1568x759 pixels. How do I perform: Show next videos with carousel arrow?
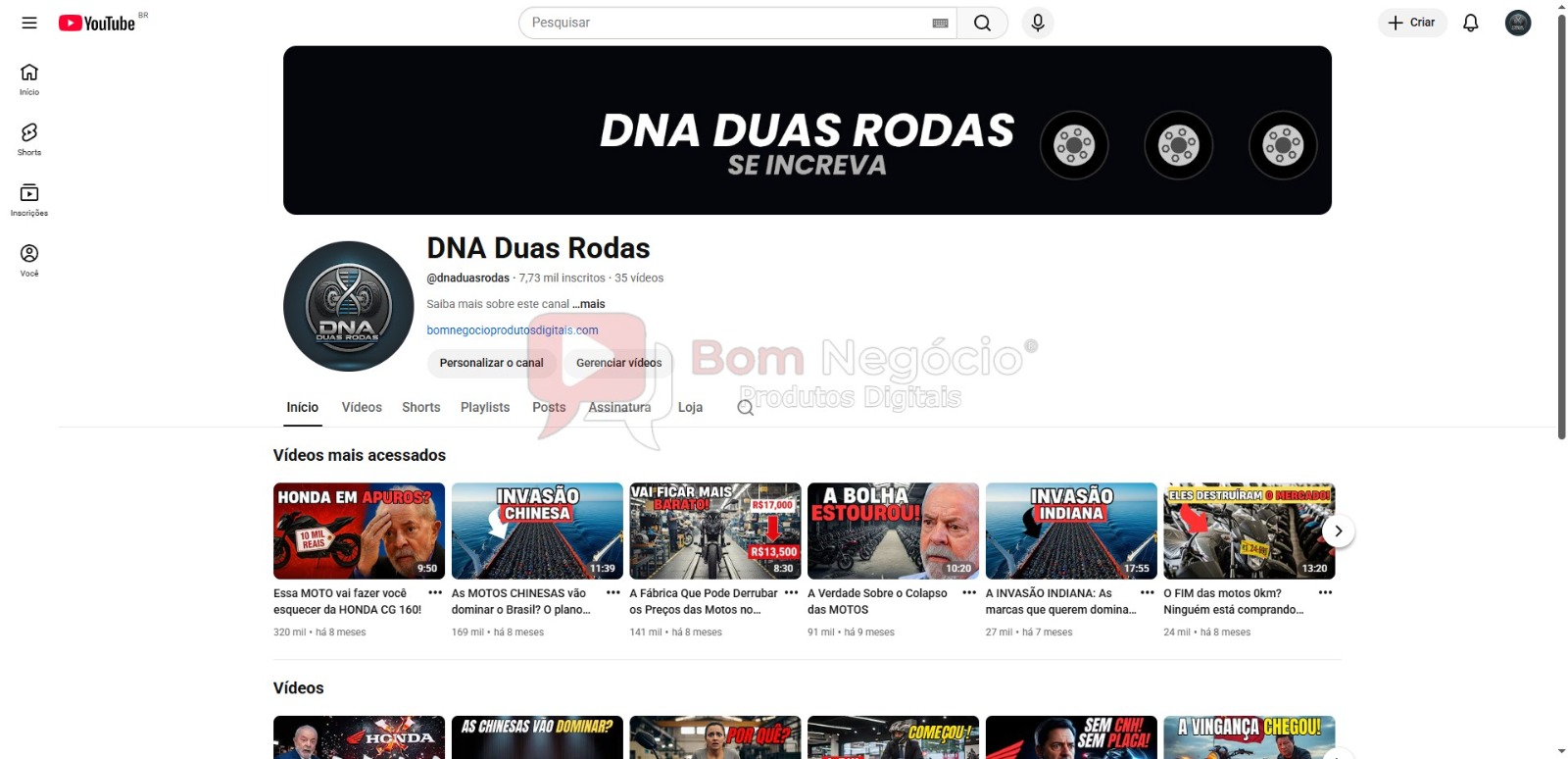click(1338, 531)
